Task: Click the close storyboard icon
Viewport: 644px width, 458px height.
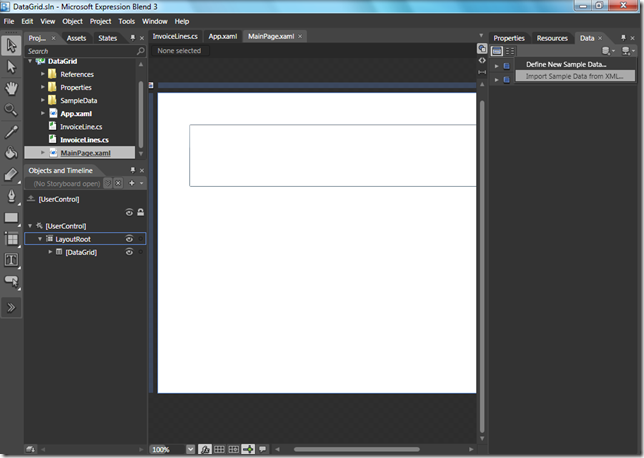Action: (x=118, y=183)
